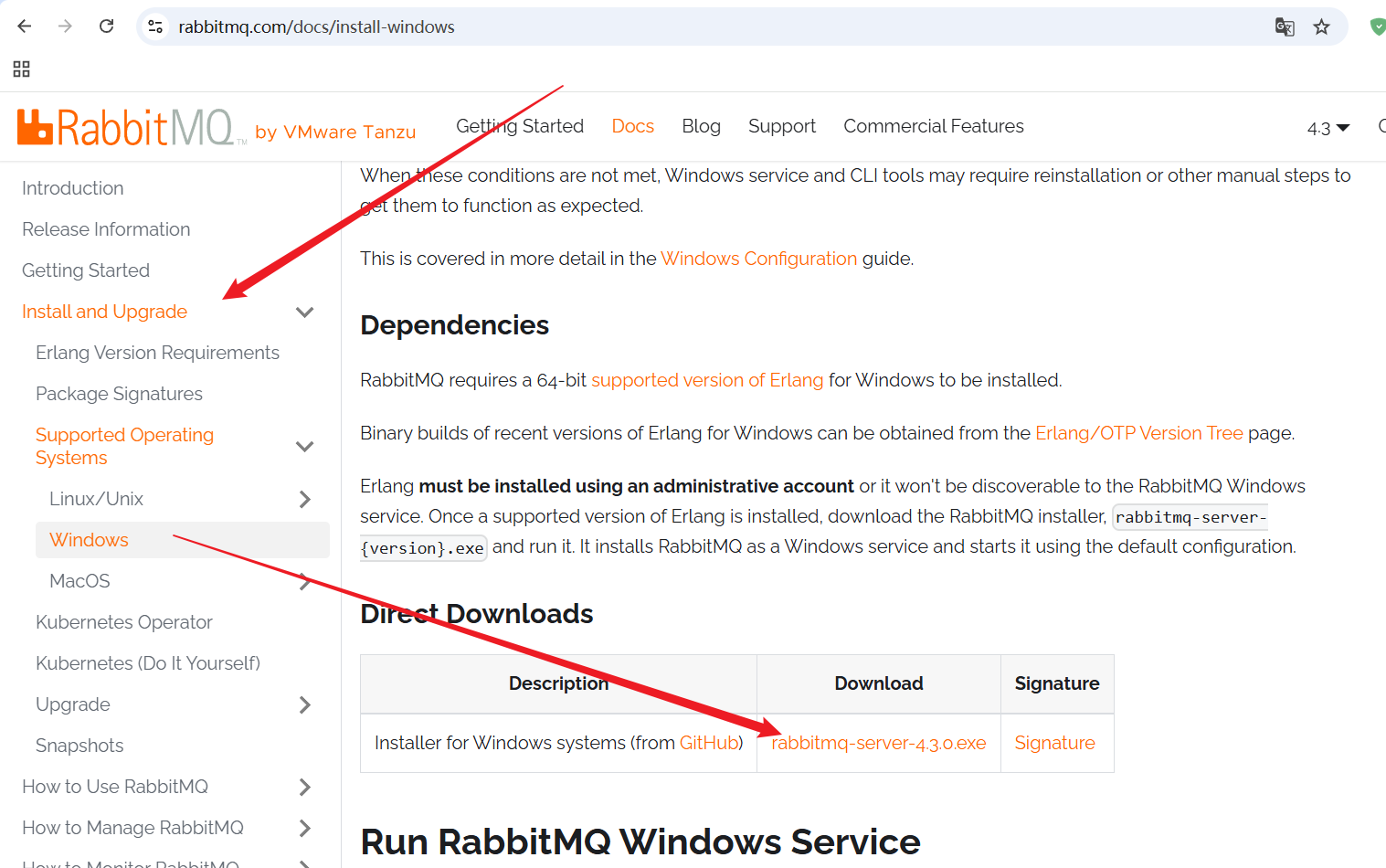The image size is (1386, 868).
Task: Open How to Manage RabbitMQ section
Action: [x=132, y=828]
